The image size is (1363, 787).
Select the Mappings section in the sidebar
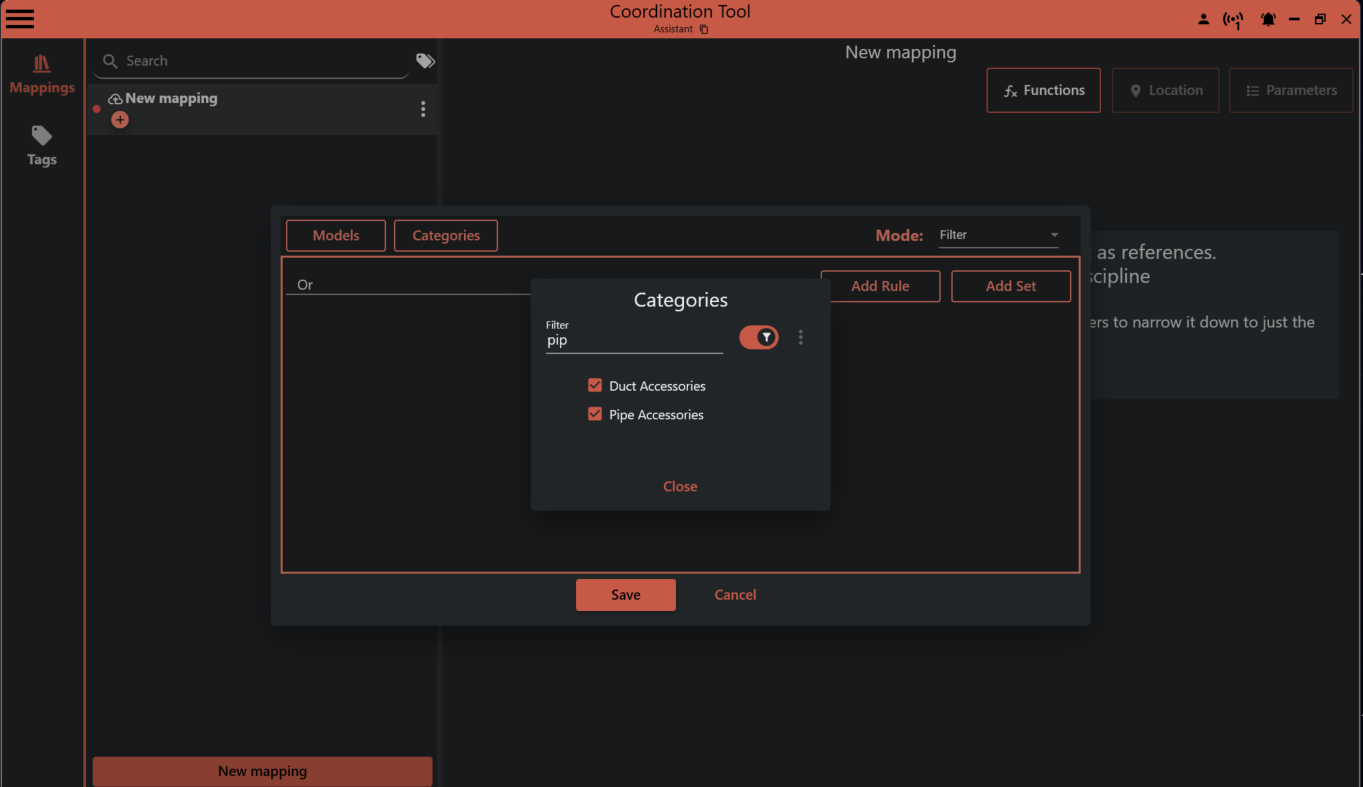click(41, 75)
